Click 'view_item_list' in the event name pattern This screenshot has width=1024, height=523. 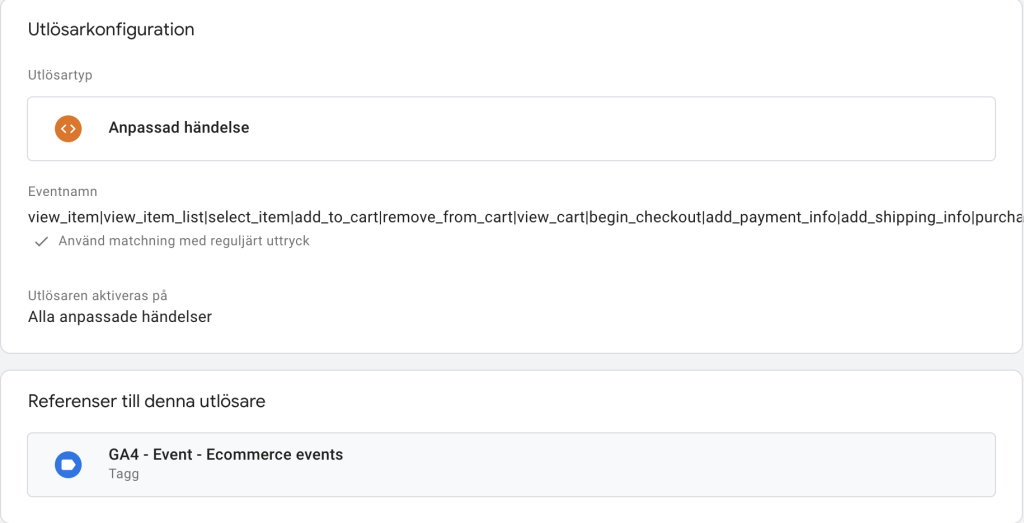[x=153, y=217]
